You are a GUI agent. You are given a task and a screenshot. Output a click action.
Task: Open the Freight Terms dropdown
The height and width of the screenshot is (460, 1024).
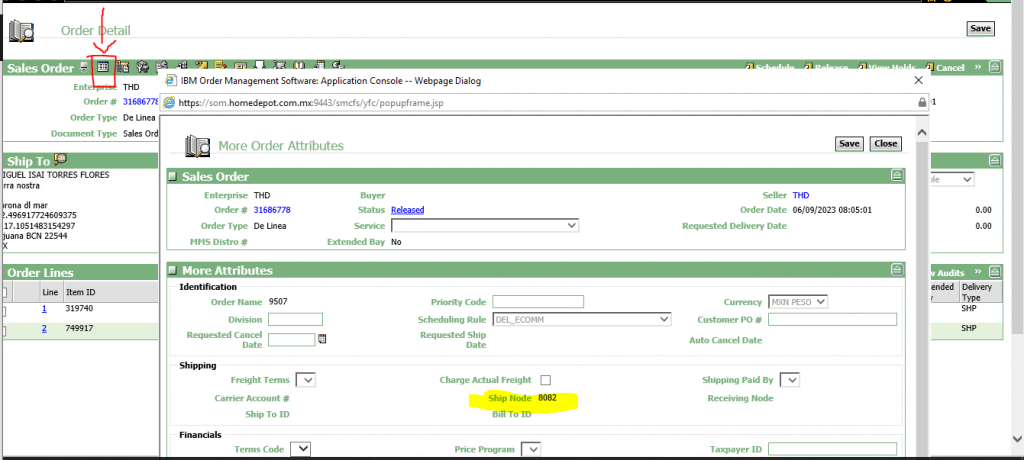pos(306,380)
